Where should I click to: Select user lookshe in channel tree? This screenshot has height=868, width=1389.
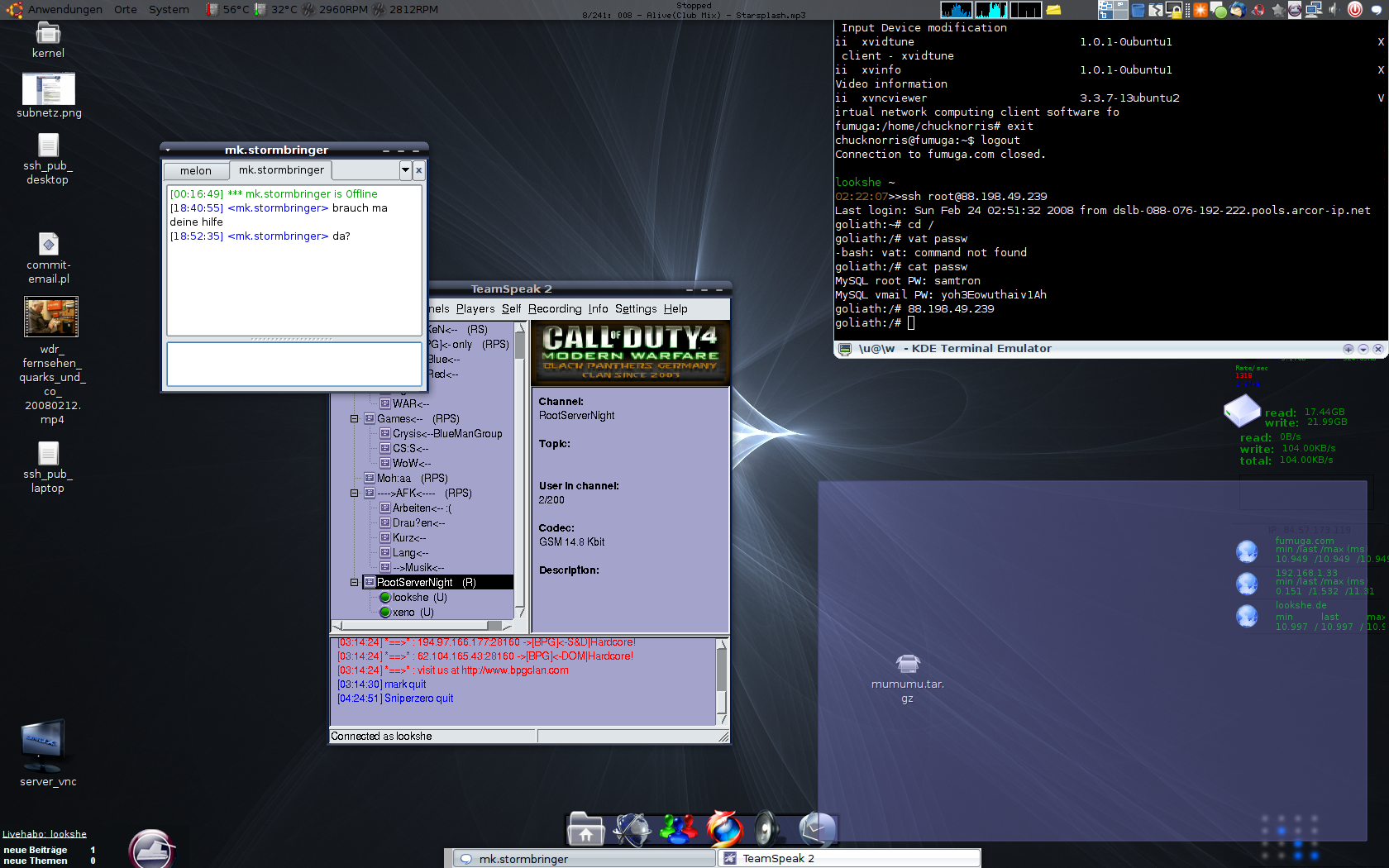pos(413,598)
